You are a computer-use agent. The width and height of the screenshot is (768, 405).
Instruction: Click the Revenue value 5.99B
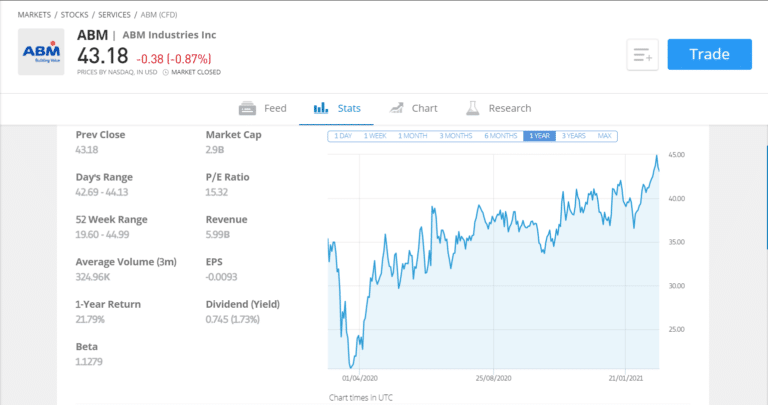[x=217, y=235]
